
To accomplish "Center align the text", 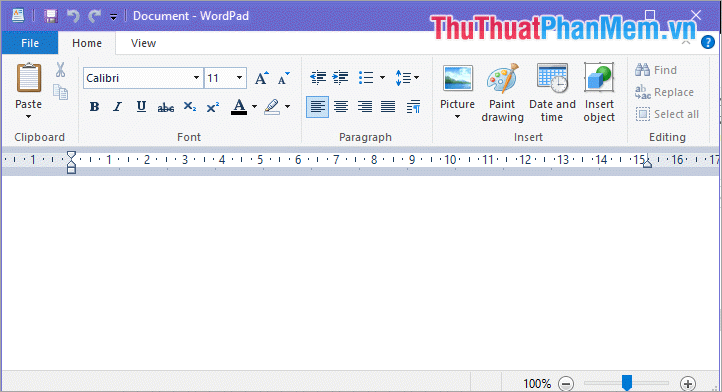I will (x=341, y=107).
